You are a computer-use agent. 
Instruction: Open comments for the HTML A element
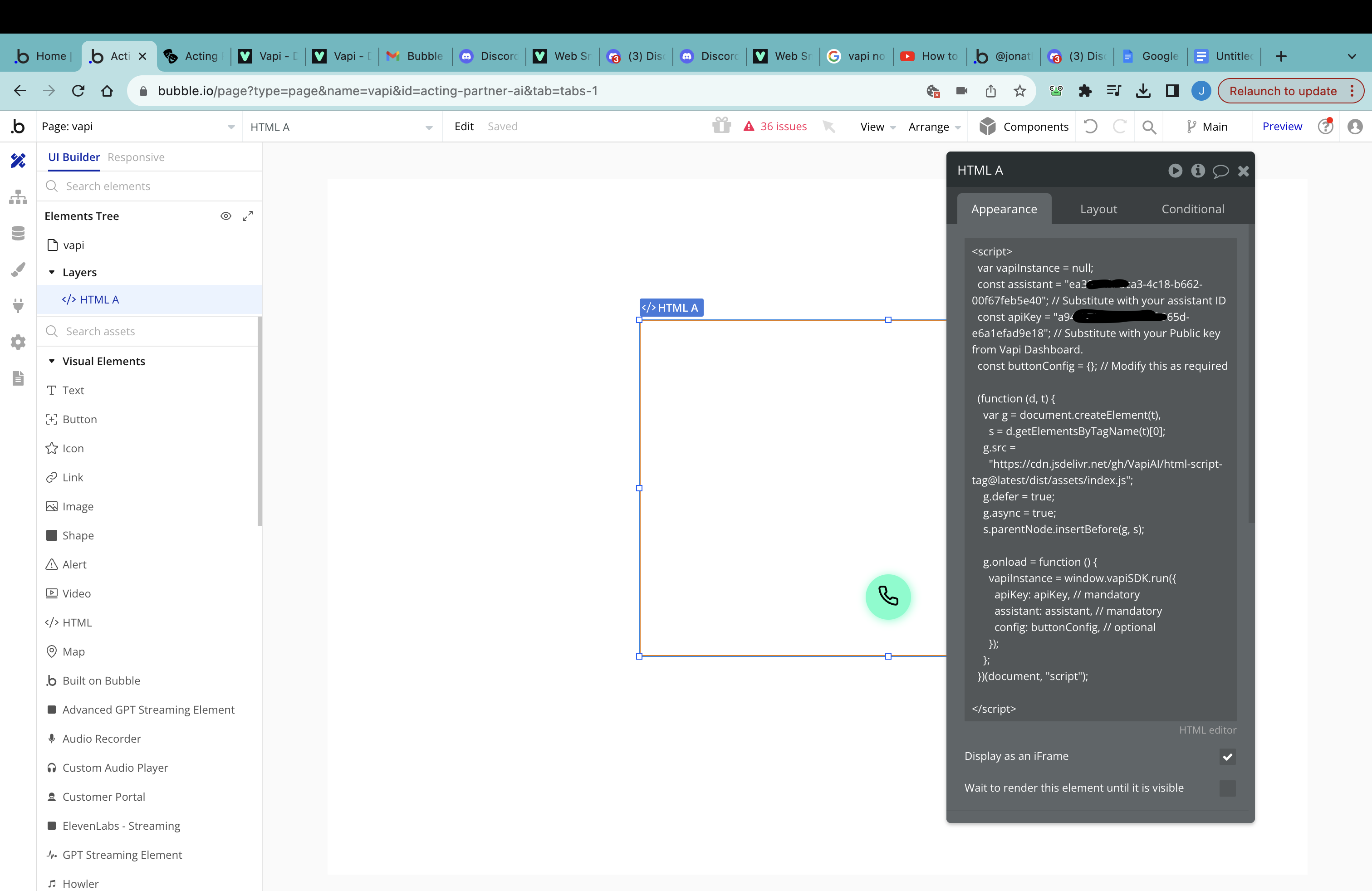pos(1221,171)
